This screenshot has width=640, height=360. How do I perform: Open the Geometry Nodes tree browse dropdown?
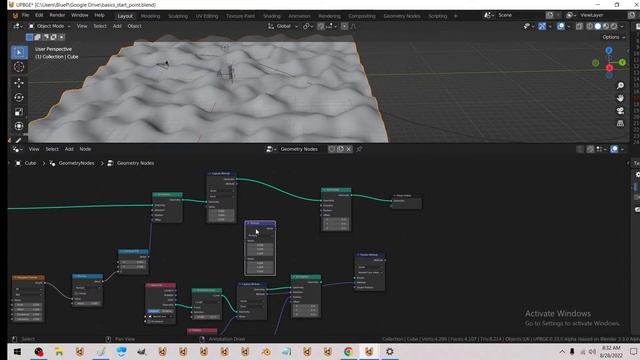pyautogui.click(x=270, y=149)
